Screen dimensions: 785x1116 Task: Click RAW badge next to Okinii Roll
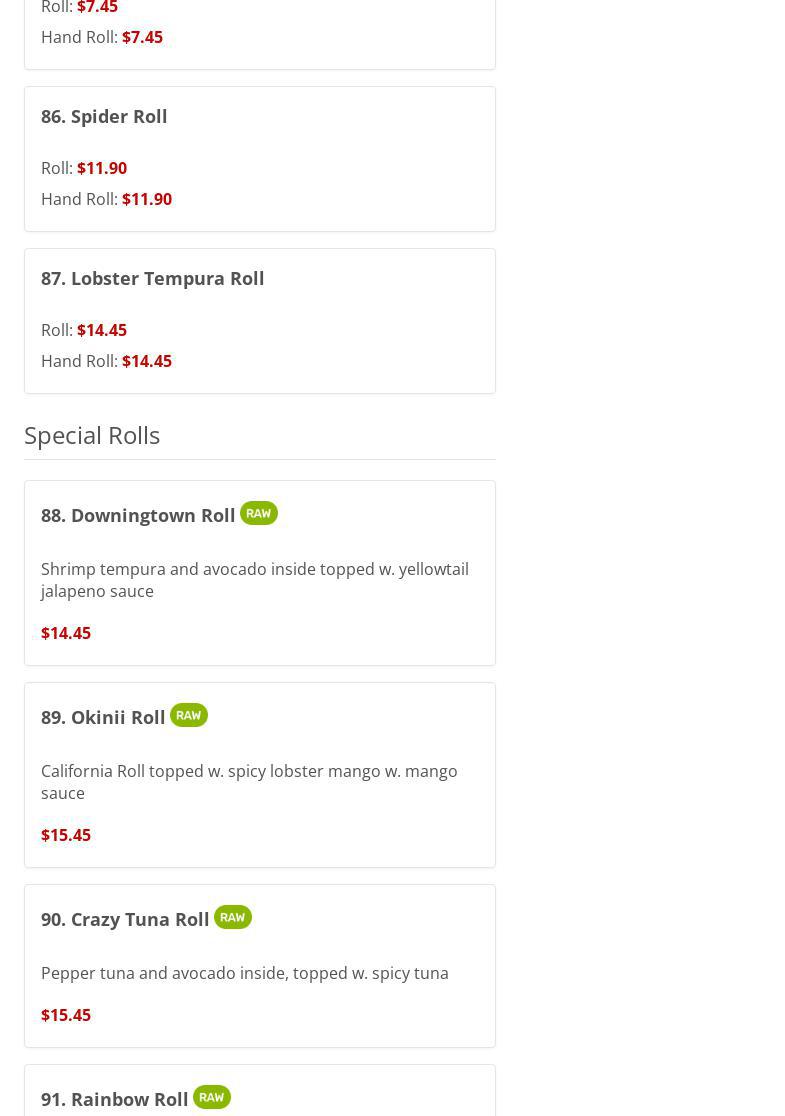tap(189, 715)
